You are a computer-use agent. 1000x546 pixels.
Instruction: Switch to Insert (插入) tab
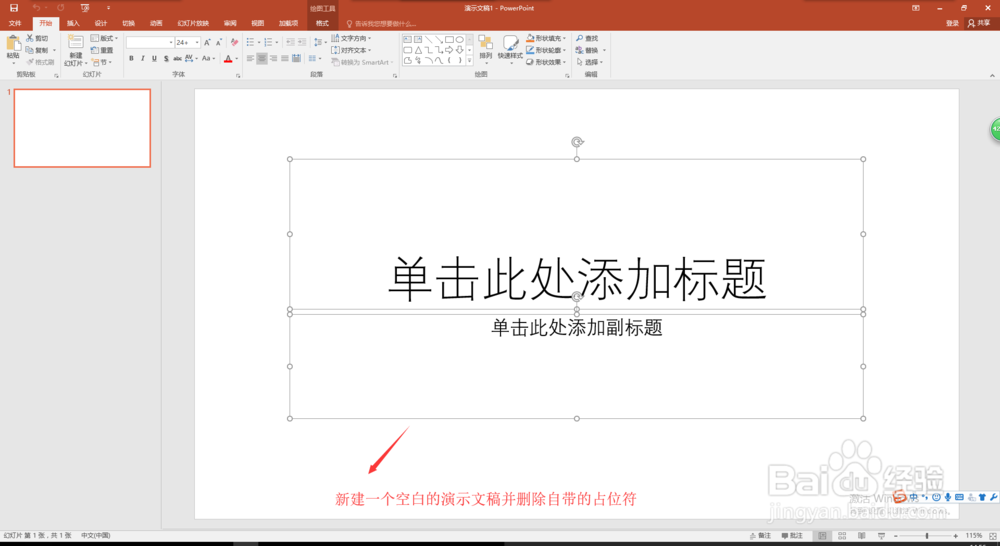coord(73,24)
